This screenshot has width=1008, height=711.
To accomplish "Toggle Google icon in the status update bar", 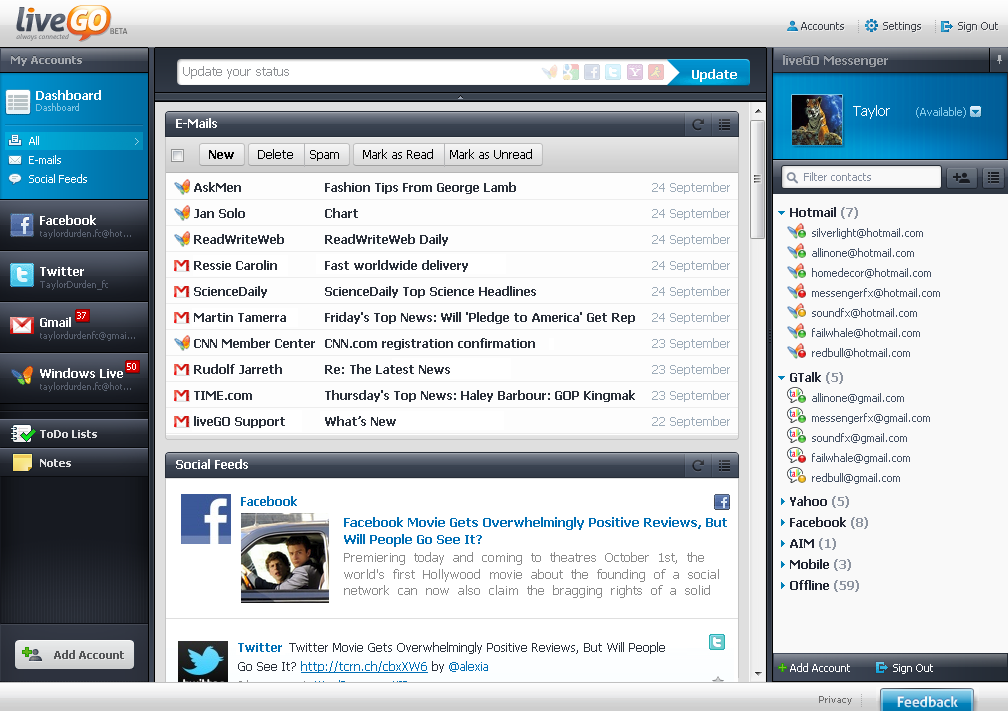I will 571,72.
